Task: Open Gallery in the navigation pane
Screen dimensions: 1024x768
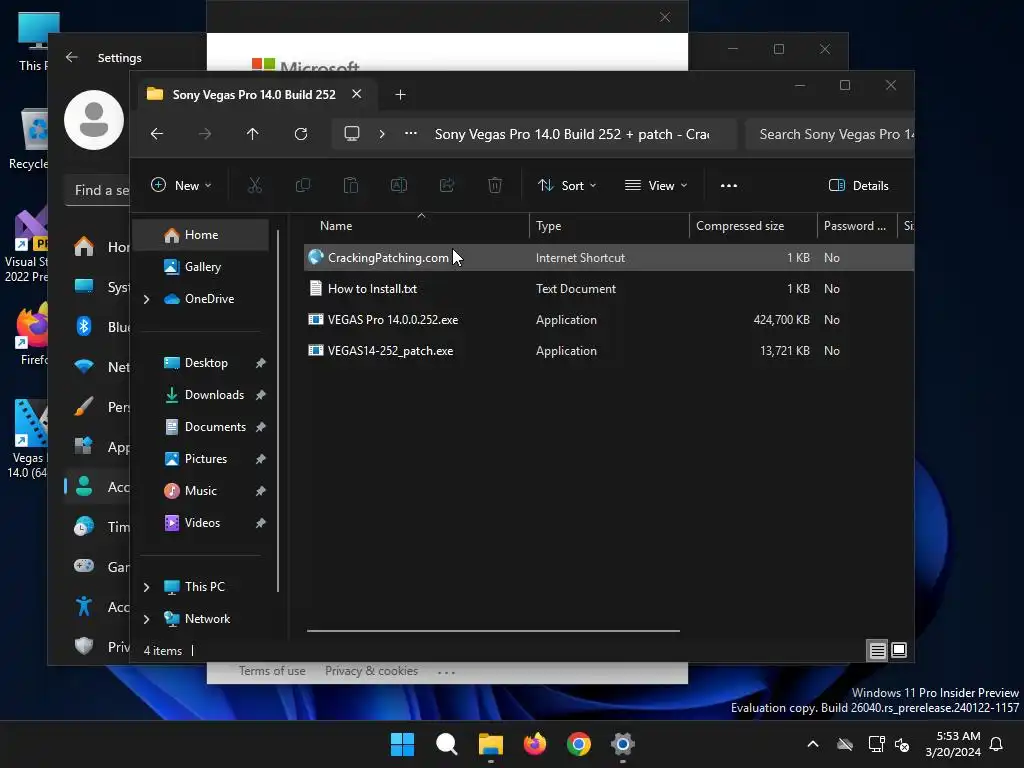Action: pyautogui.click(x=202, y=267)
